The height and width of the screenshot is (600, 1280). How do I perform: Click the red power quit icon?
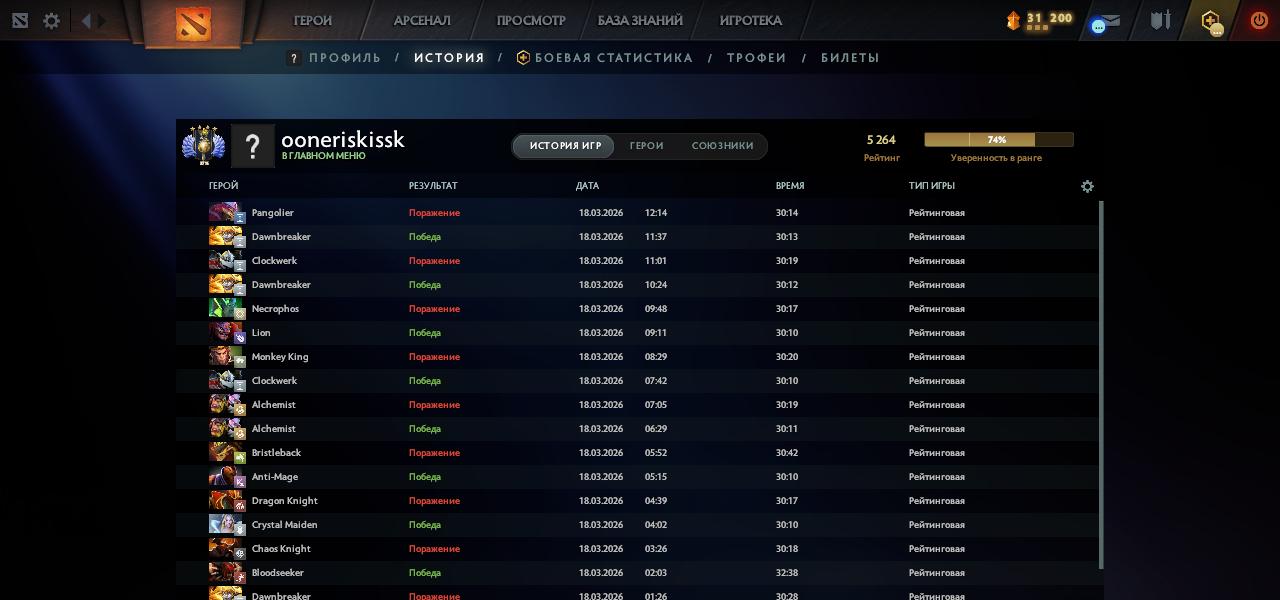(1259, 20)
